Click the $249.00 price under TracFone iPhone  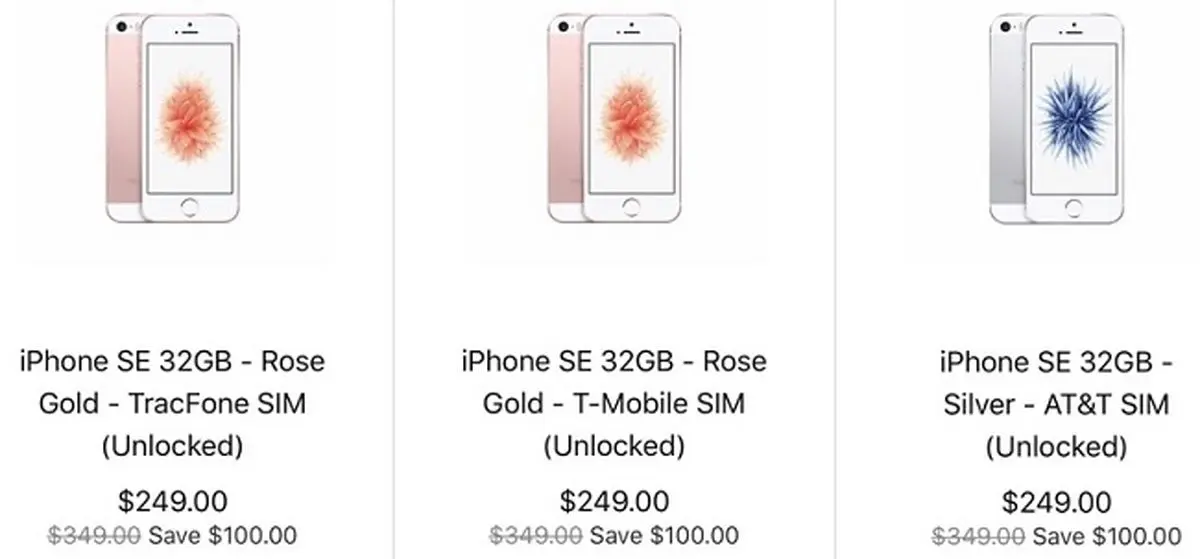[x=172, y=500]
